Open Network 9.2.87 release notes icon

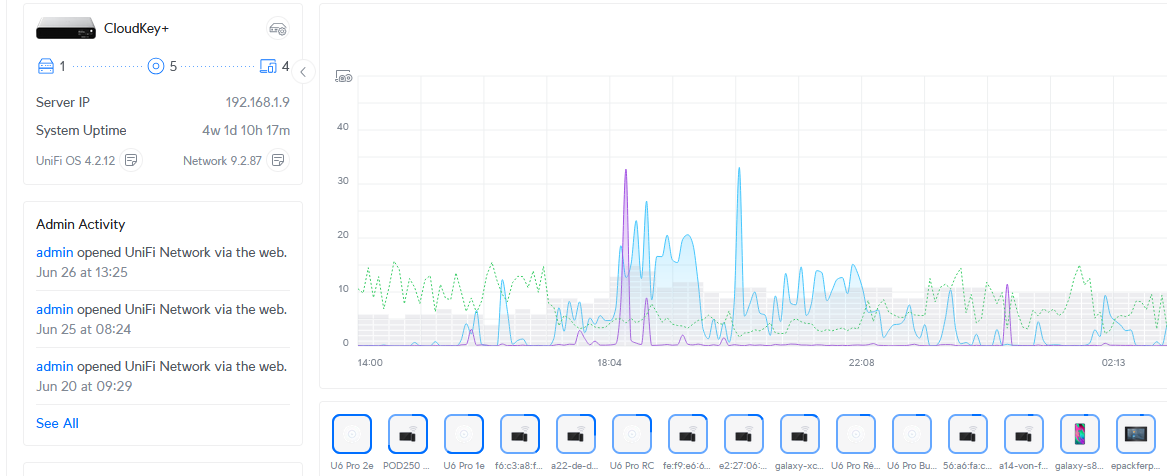pos(278,160)
